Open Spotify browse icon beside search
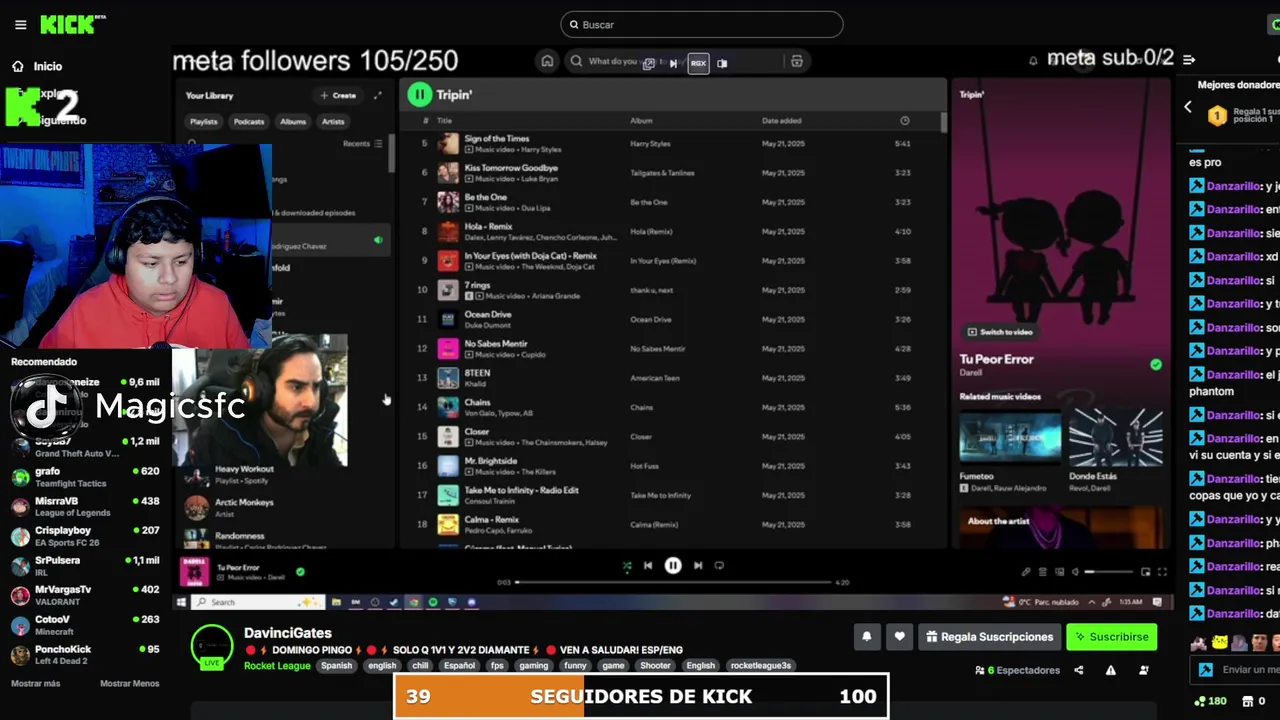Image resolution: width=1280 pixels, height=720 pixels. pyautogui.click(x=796, y=61)
